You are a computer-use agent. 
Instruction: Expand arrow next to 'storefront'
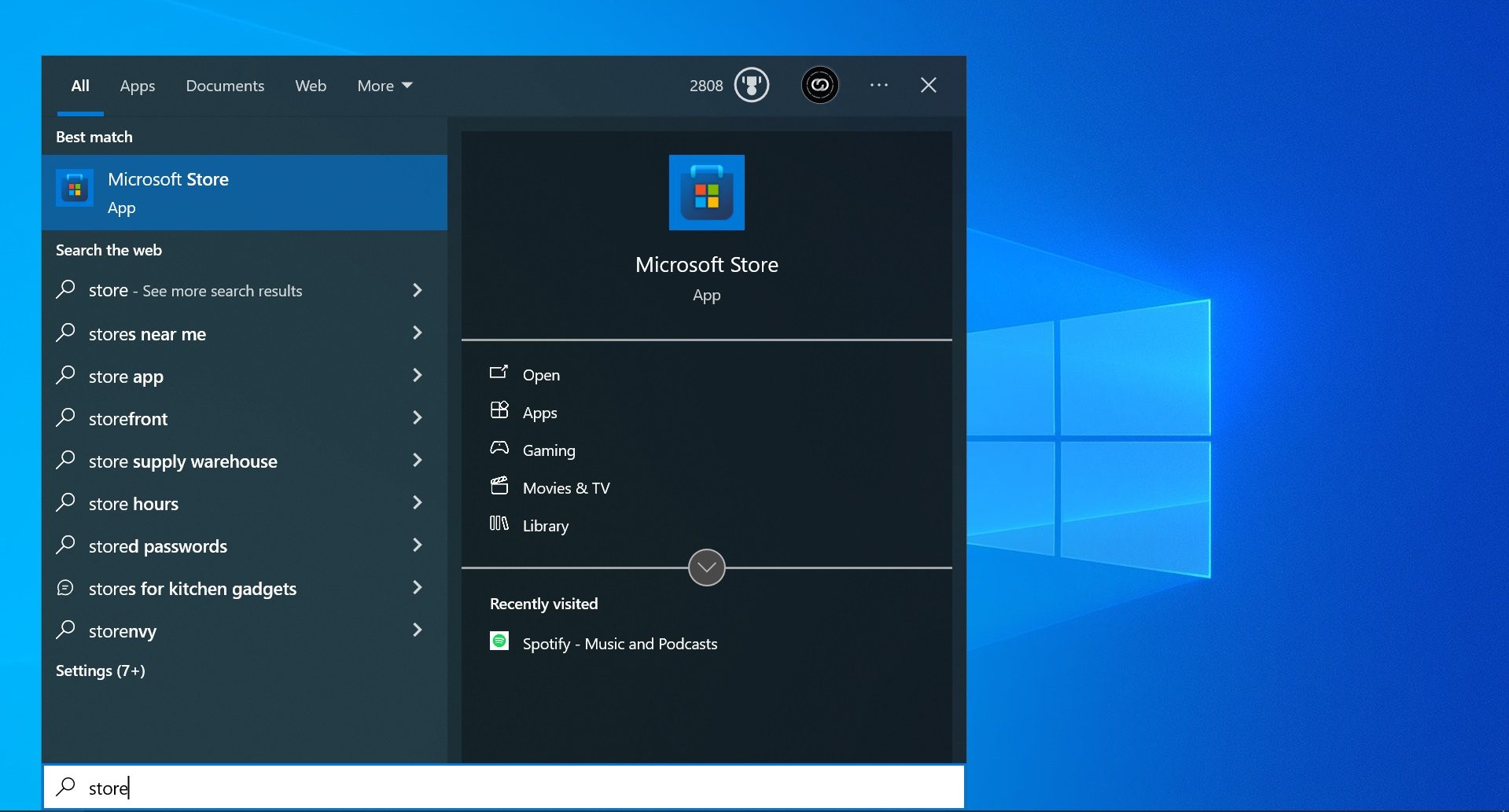coord(418,417)
